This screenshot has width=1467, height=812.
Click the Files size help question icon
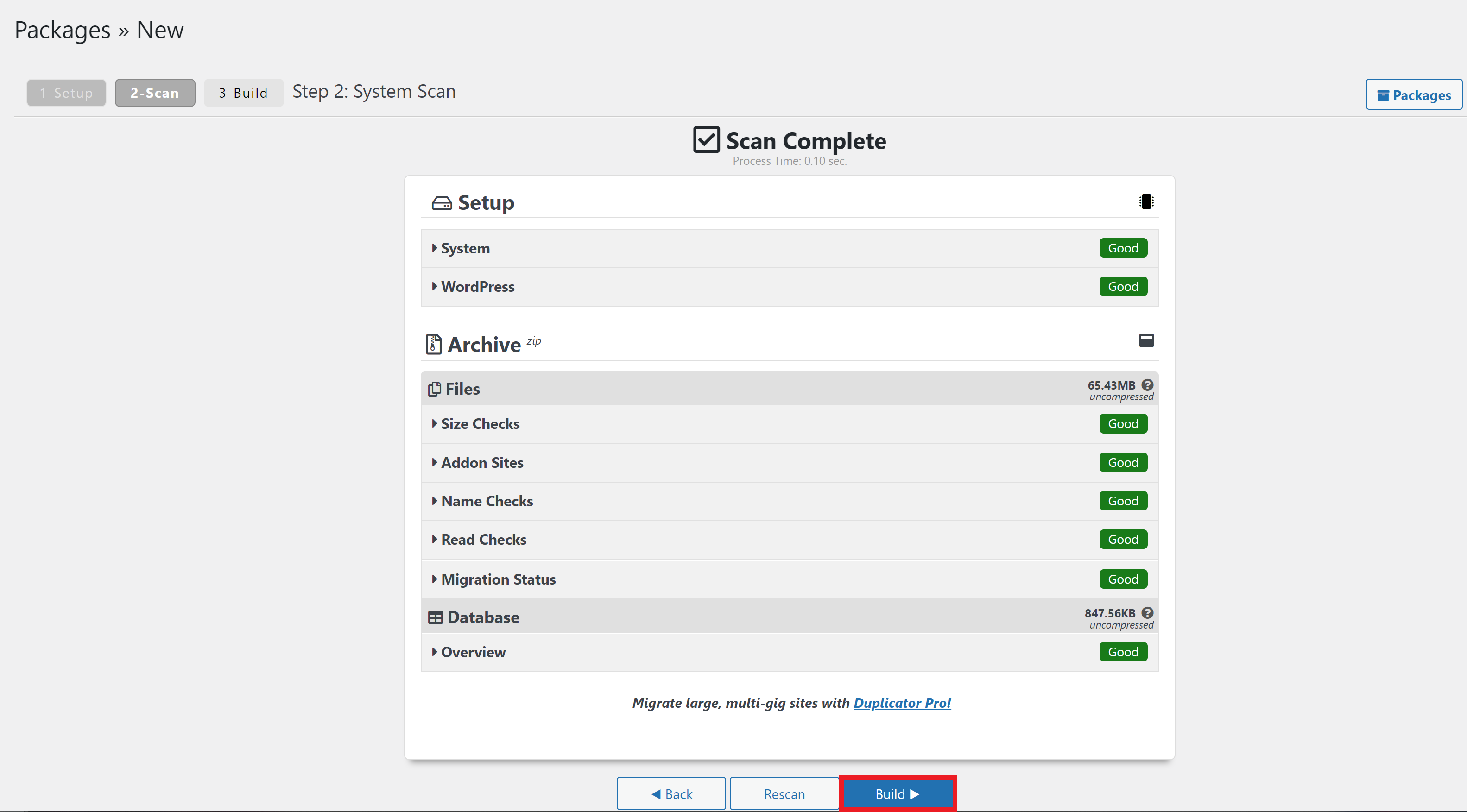[1147, 385]
